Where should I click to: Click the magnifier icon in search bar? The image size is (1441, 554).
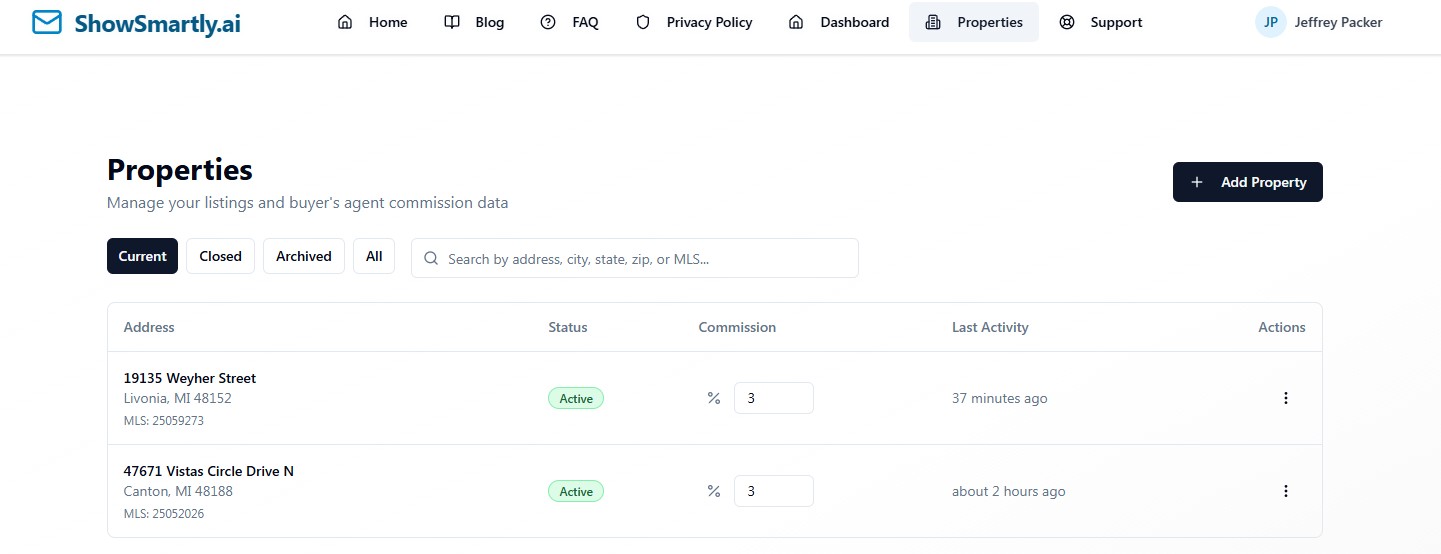[x=431, y=258]
